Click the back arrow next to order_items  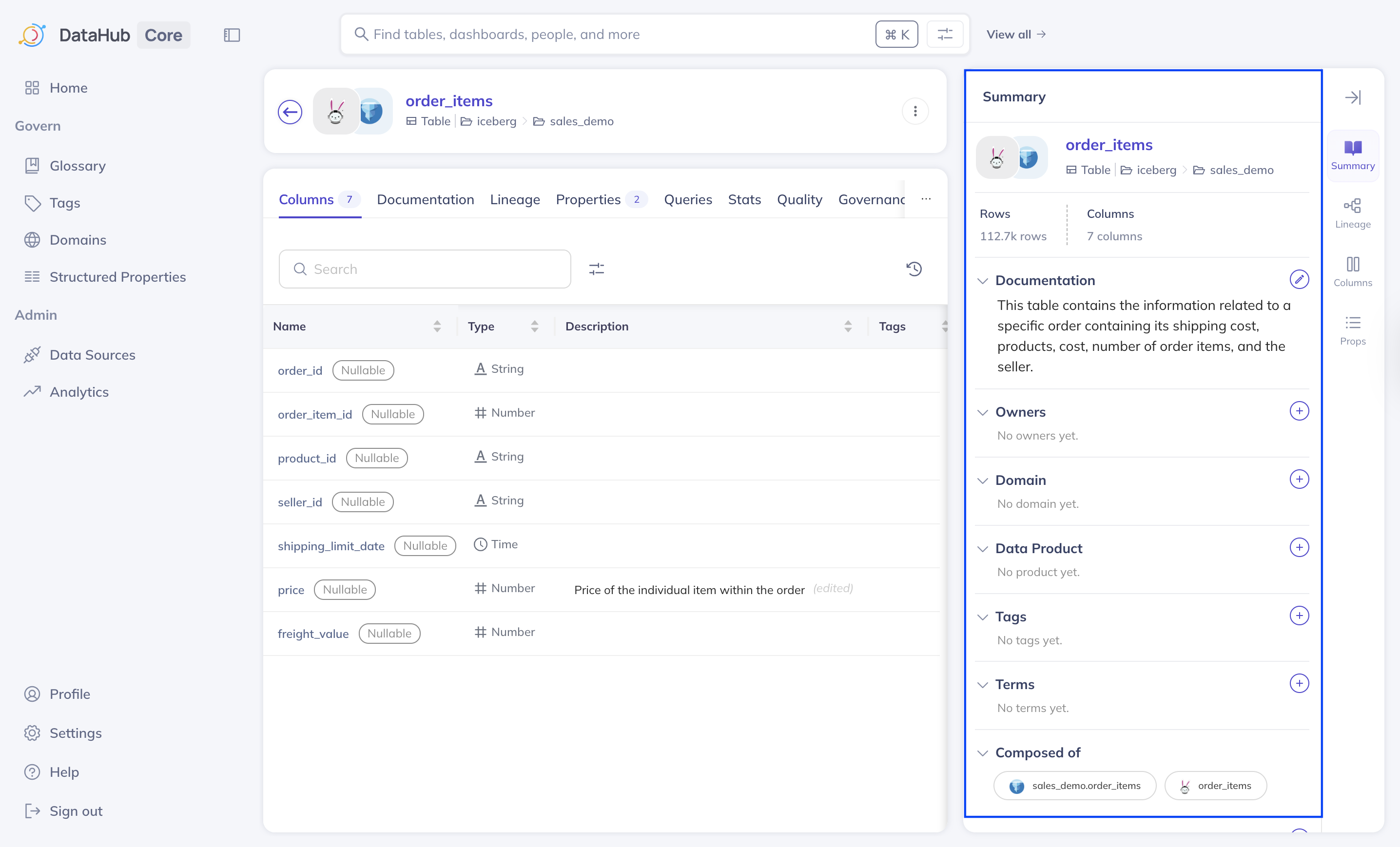(290, 112)
